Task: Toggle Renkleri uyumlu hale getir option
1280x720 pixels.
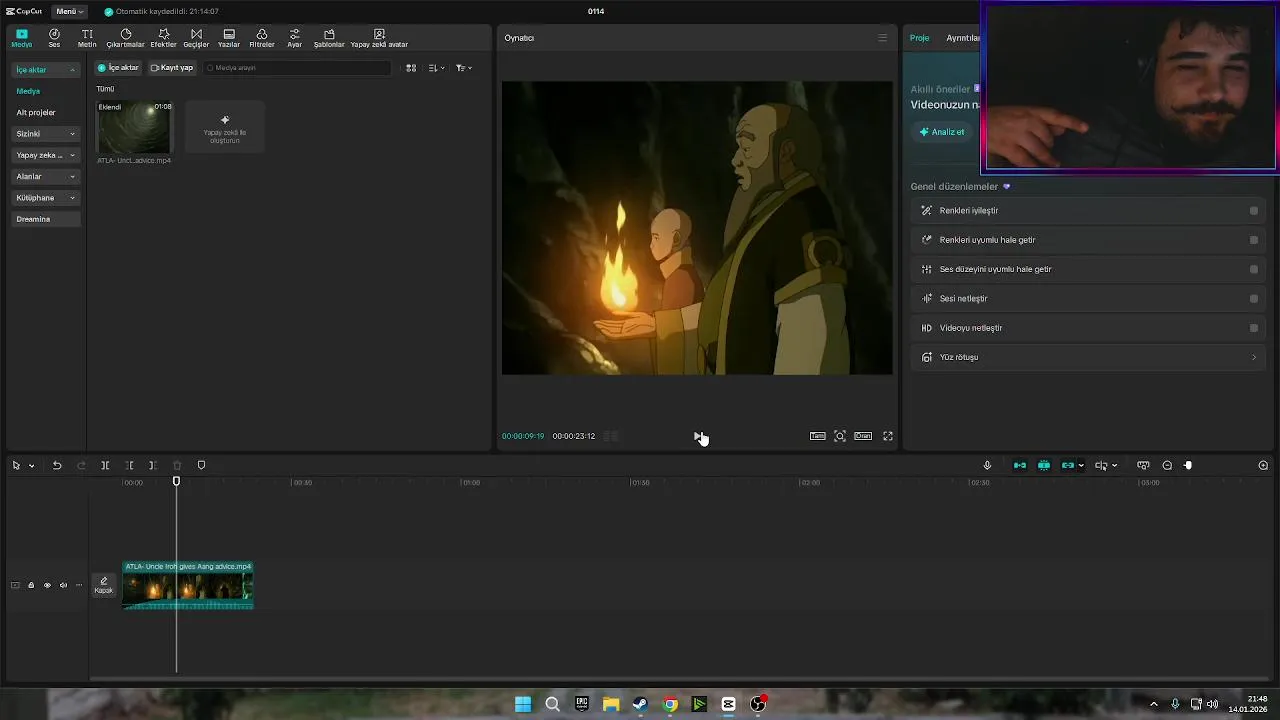Action: 1254,240
